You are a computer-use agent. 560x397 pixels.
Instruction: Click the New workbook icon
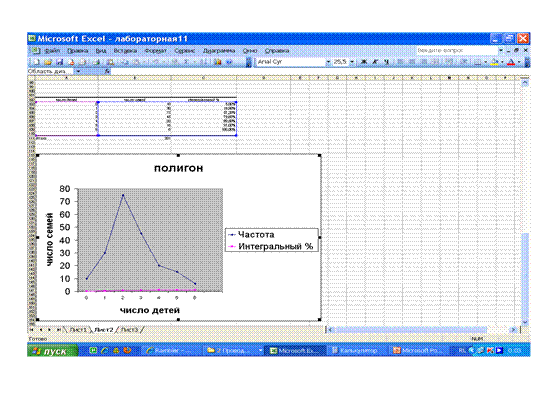click(36, 62)
